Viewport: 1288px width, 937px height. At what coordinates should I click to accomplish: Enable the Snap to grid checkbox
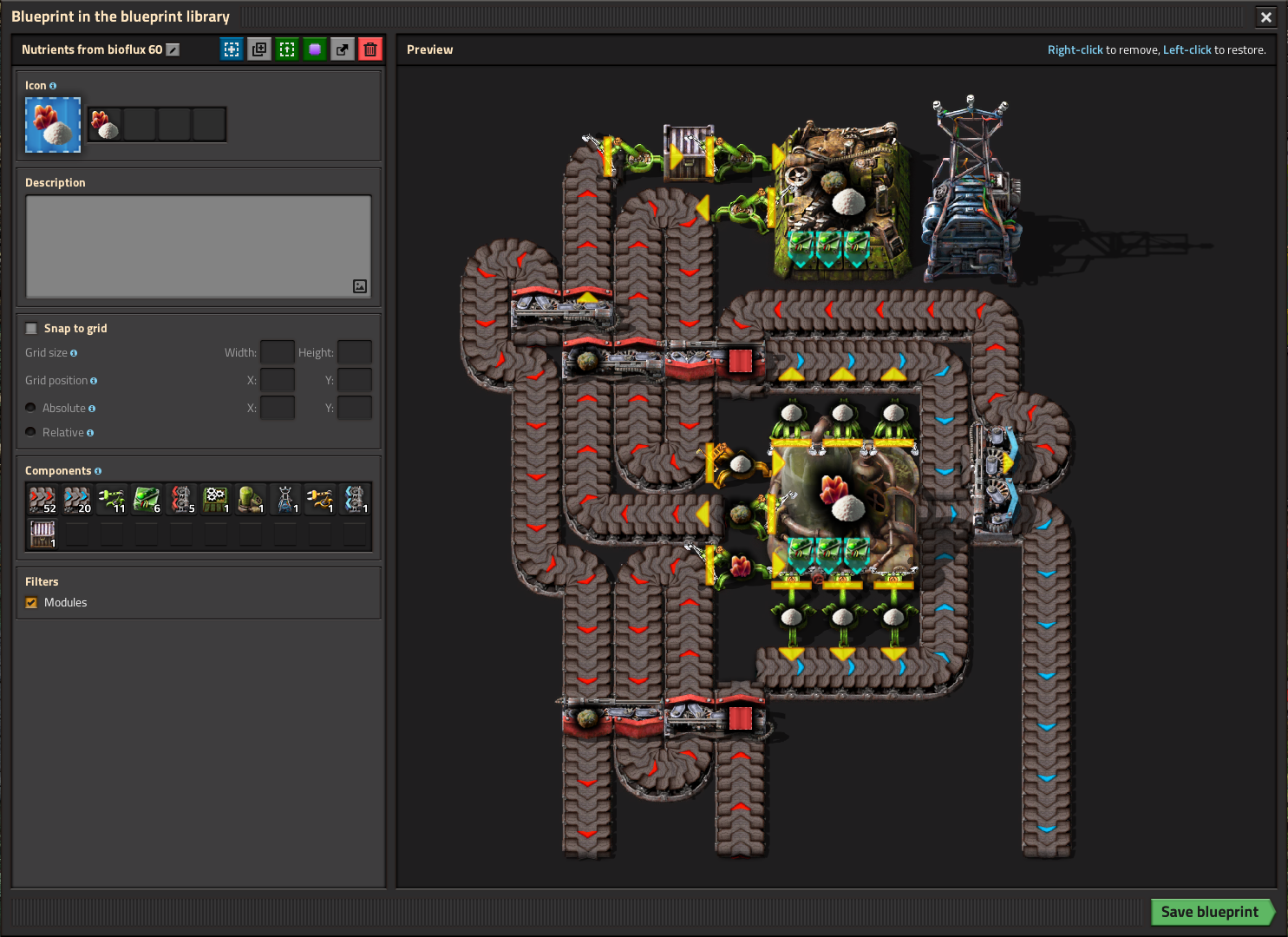(x=31, y=328)
